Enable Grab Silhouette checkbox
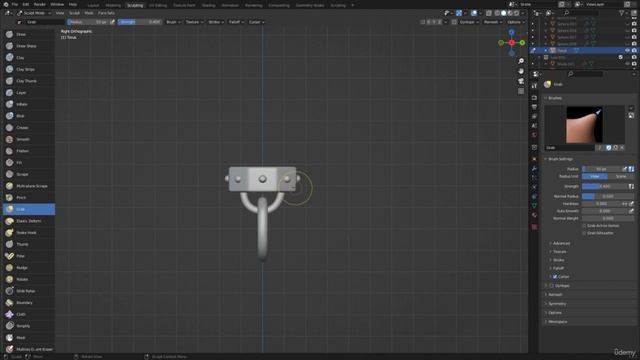640x360 pixels. click(x=584, y=233)
